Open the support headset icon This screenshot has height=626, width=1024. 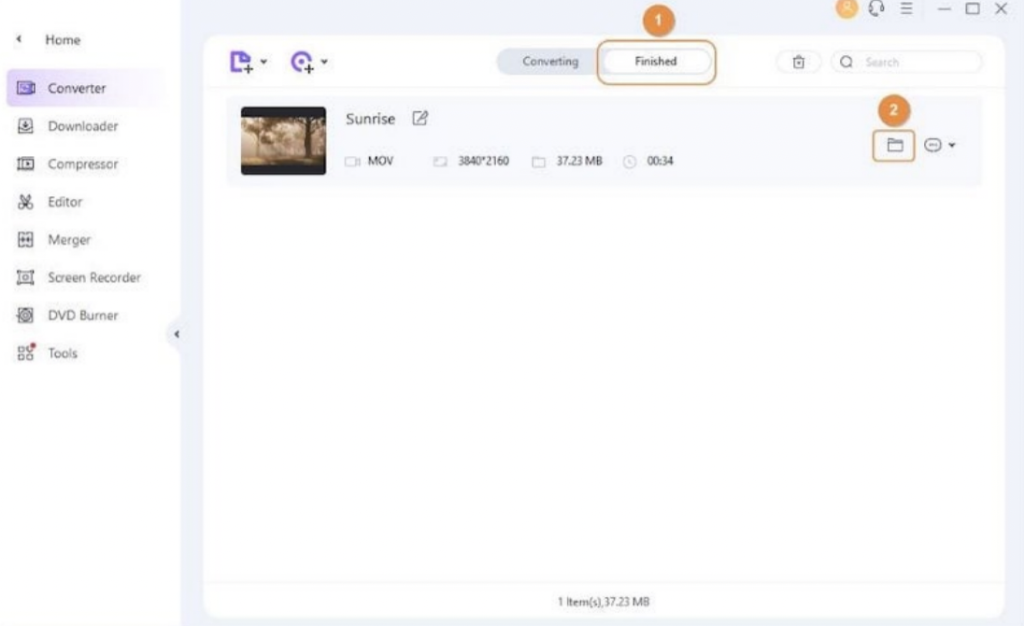[876, 8]
